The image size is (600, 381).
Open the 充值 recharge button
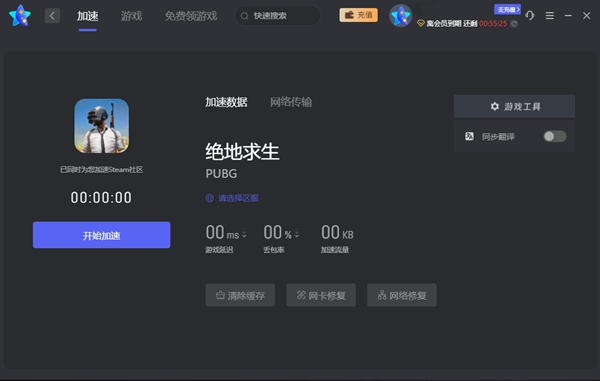pos(359,15)
